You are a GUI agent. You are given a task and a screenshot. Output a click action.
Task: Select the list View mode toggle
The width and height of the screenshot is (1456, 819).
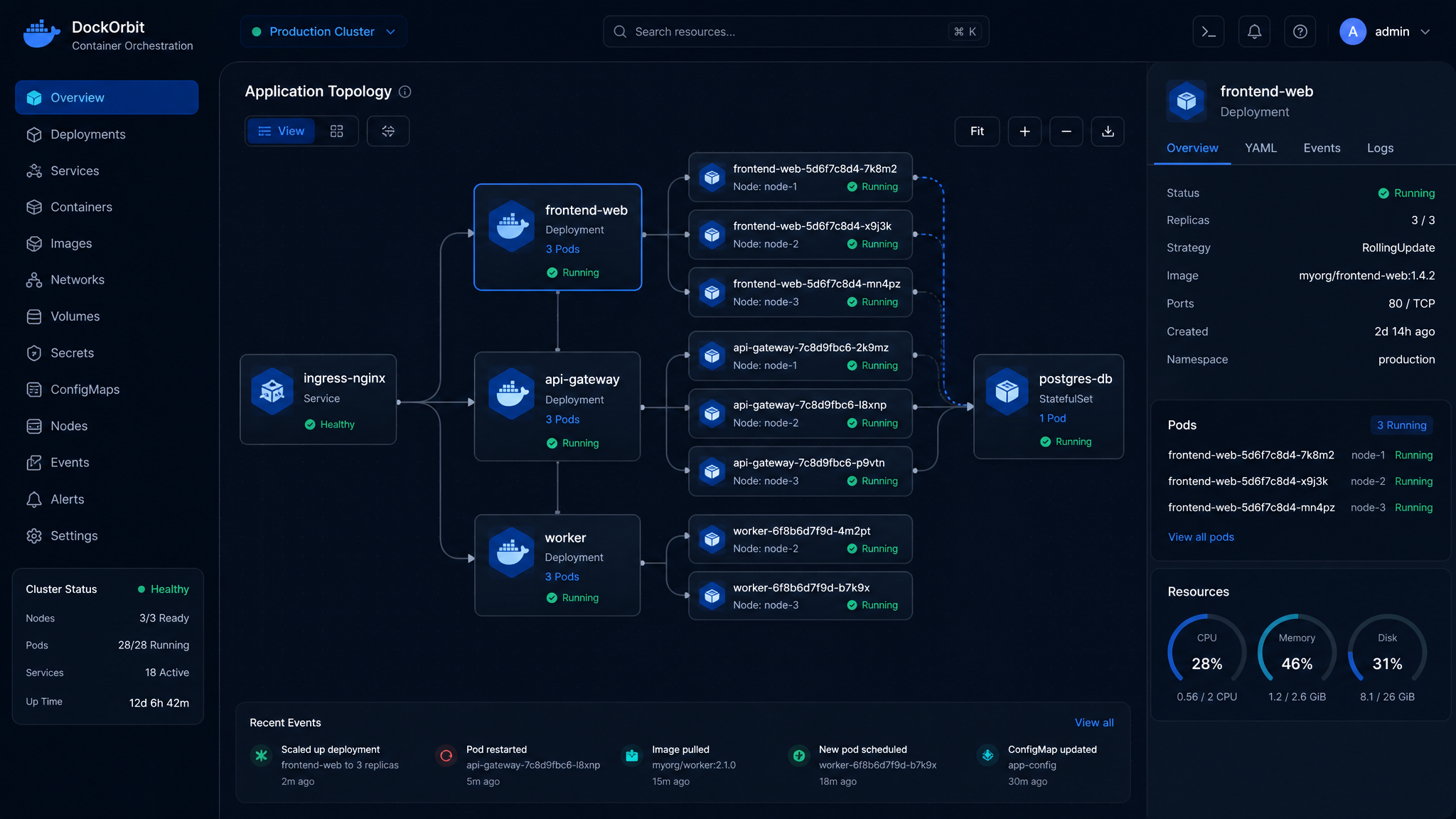[282, 131]
